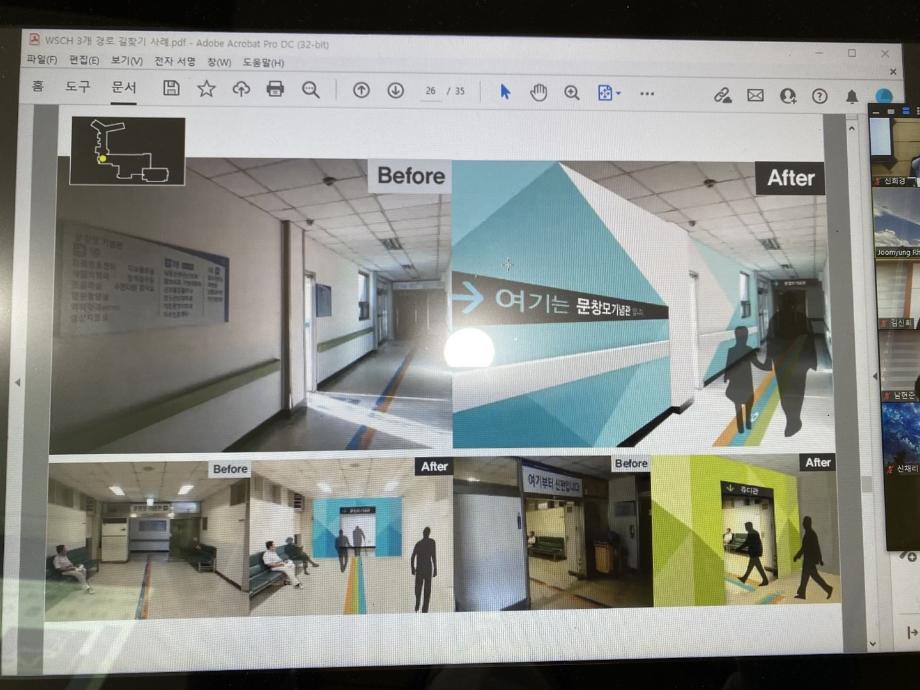920x690 pixels.
Task: Switch to the 홈 tab
Action: (x=37, y=87)
